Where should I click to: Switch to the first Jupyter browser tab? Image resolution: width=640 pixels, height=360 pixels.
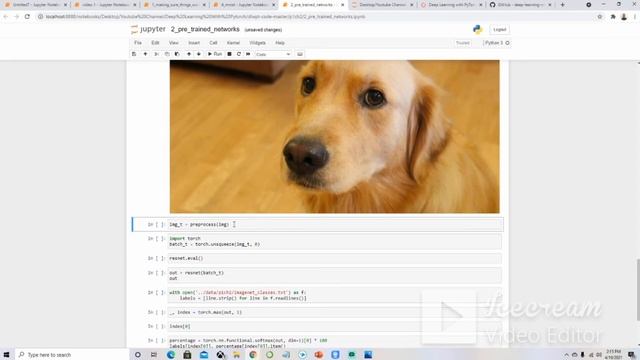coord(36,5)
